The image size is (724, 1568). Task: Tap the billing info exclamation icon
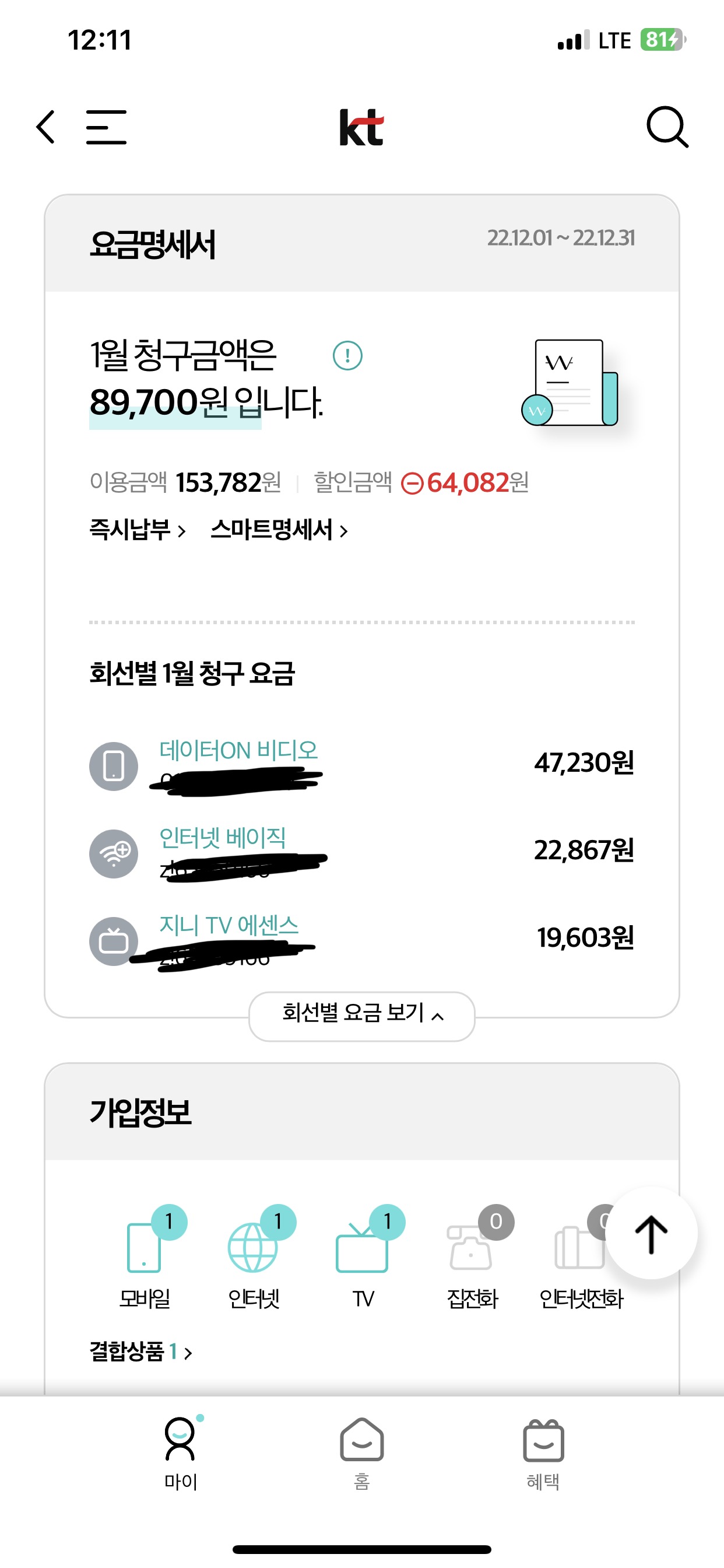tap(347, 355)
